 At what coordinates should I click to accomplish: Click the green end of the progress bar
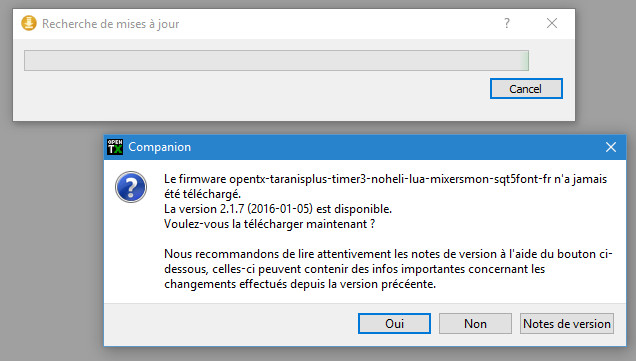[x=524, y=60]
